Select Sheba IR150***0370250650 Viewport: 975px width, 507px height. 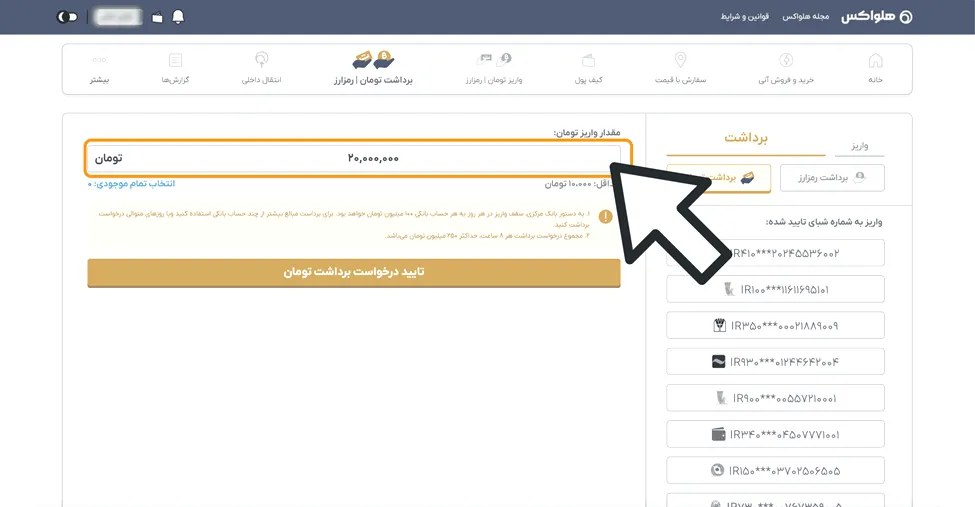[775, 470]
